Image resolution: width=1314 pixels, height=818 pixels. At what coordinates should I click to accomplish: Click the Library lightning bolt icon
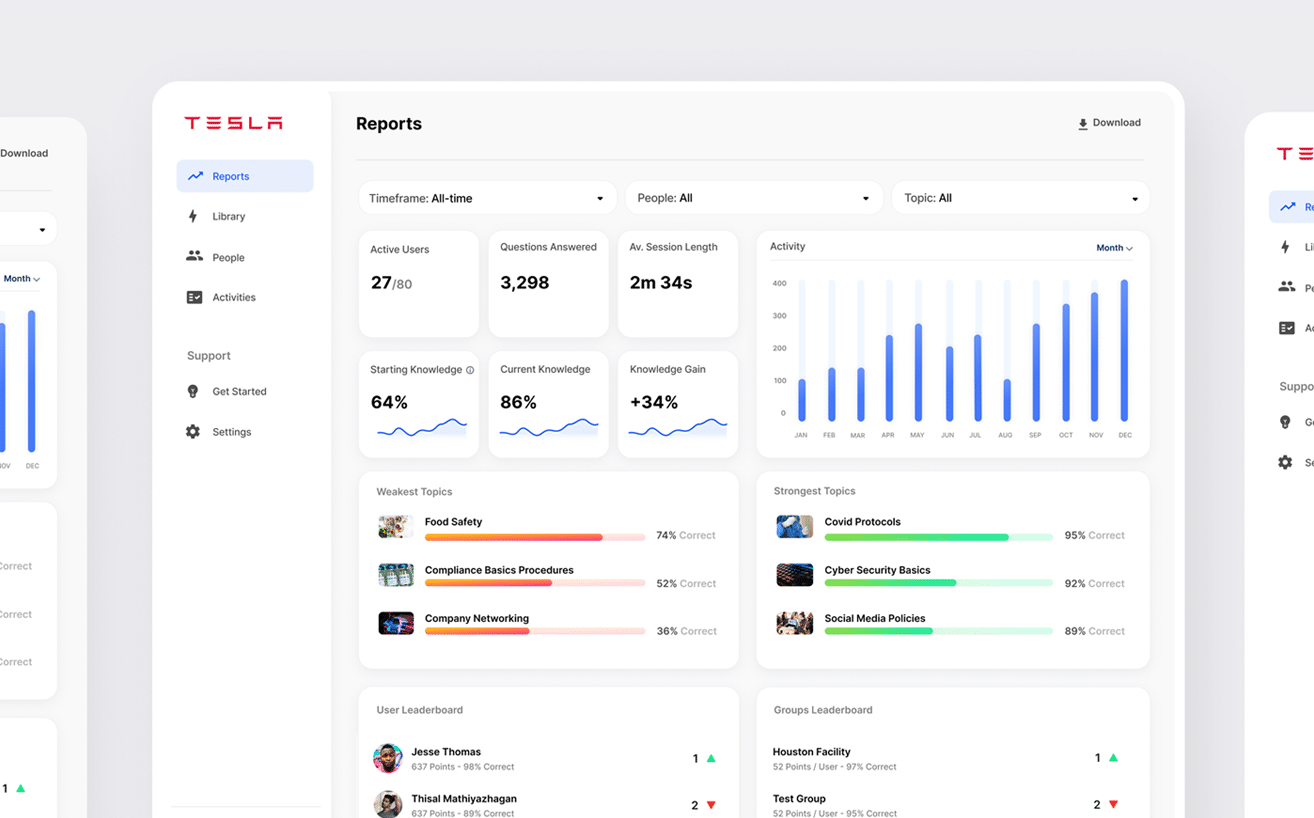pos(193,216)
